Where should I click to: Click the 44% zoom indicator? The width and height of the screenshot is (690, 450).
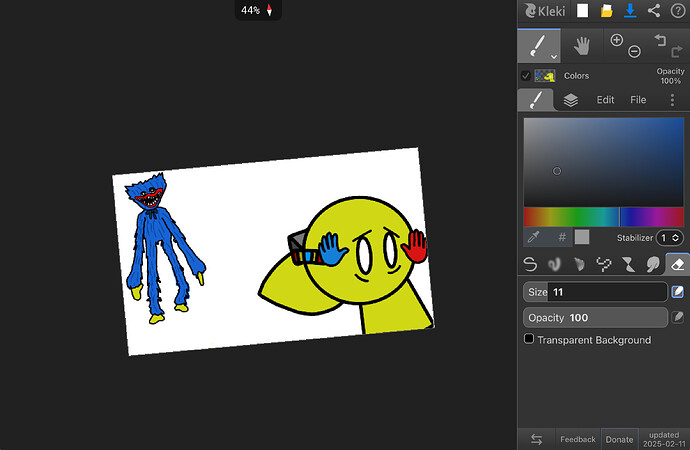coord(250,10)
